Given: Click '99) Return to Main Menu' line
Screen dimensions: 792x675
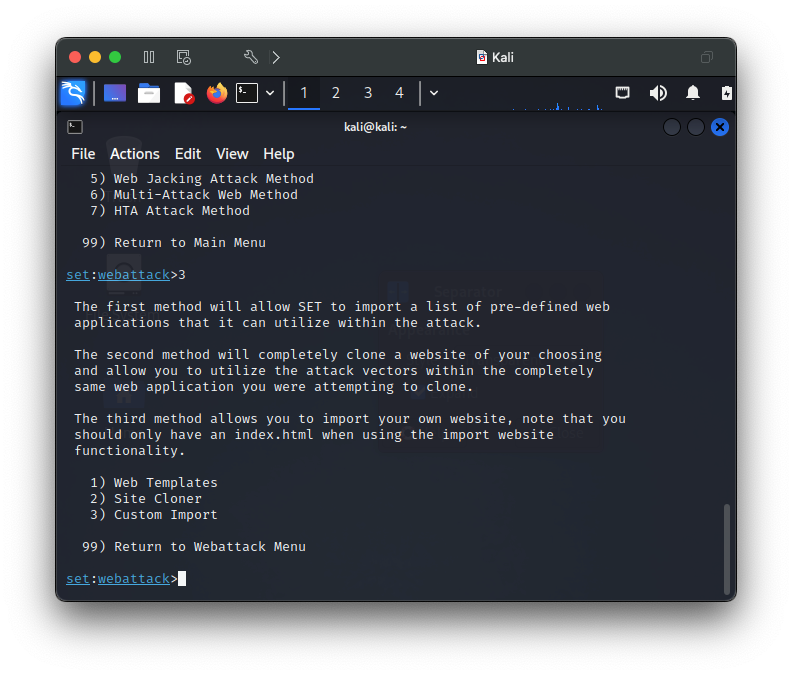Looking at the screenshot, I should click(174, 243).
